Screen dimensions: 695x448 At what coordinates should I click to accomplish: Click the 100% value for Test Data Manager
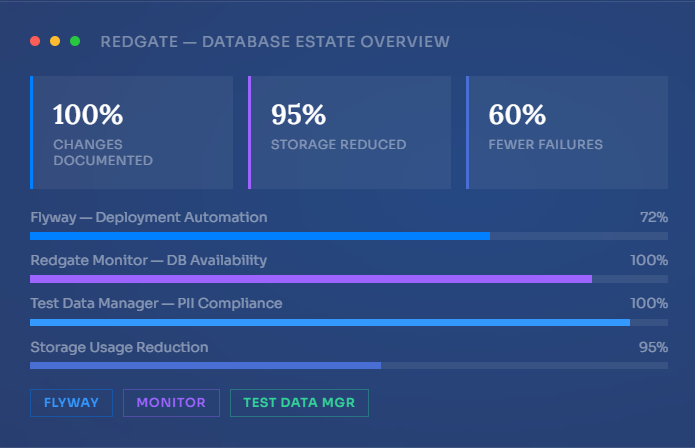click(649, 304)
